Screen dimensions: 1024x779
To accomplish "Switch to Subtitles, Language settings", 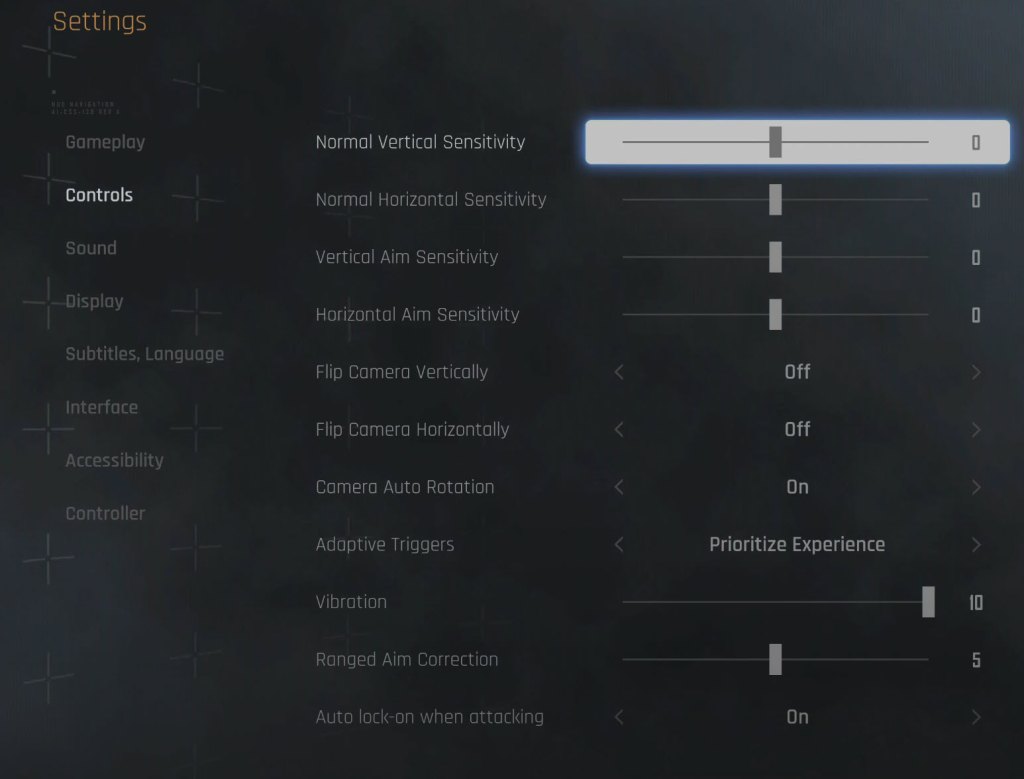I will click(144, 354).
